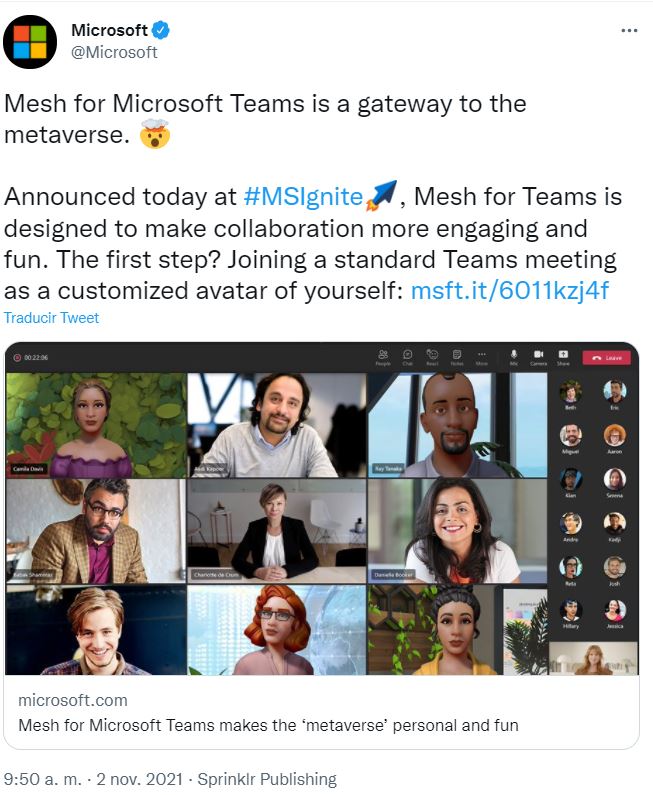The image size is (653, 795).
Task: Open the meeting Notes icon
Action: pos(457,354)
